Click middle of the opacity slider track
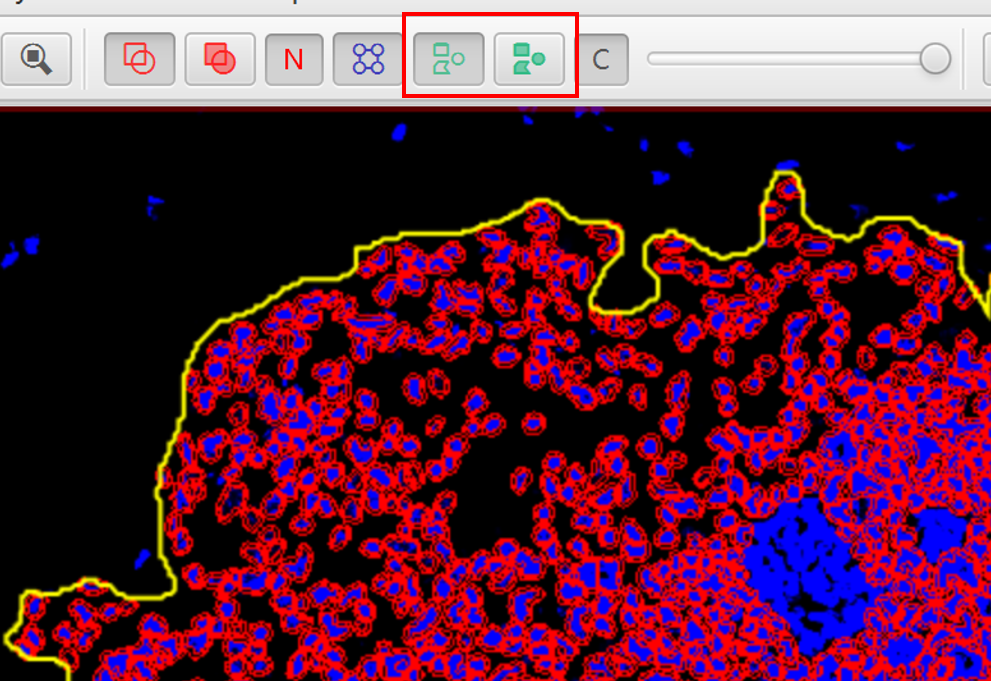The image size is (991, 681). (790, 59)
